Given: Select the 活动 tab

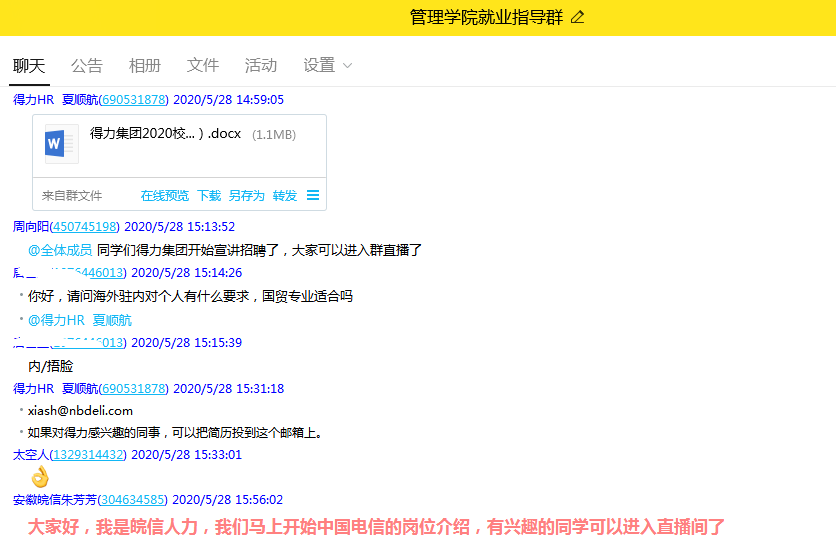Looking at the screenshot, I should pyautogui.click(x=261, y=65).
